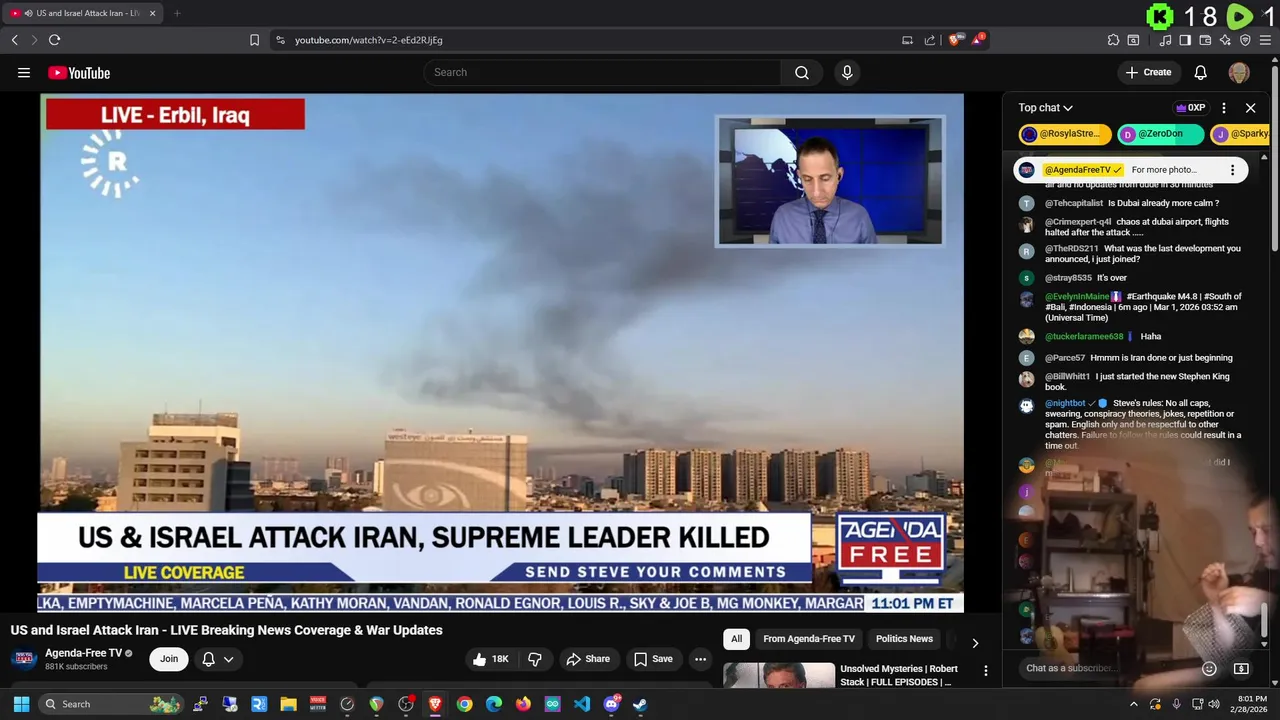Image resolution: width=1280 pixels, height=720 pixels.
Task: Click the Share button below video
Action: pyautogui.click(x=588, y=659)
